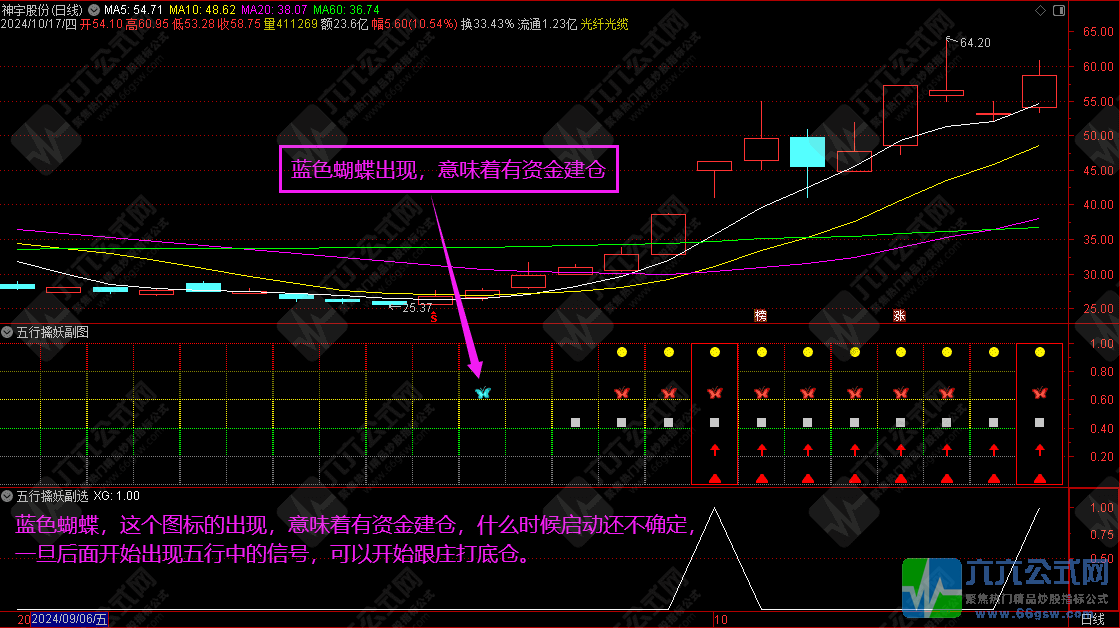Viewport: 1120px width, 628px height.
Task: Click the split-window icon at top right
Action: 1059,10
